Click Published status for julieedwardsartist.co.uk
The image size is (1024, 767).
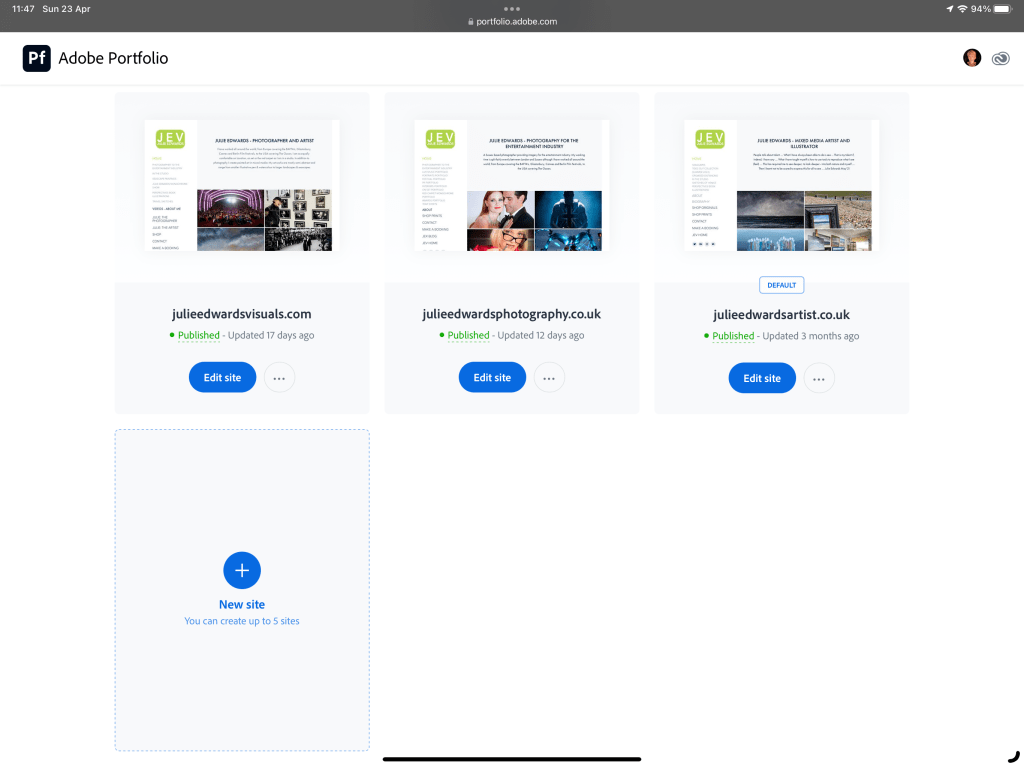[x=733, y=336]
